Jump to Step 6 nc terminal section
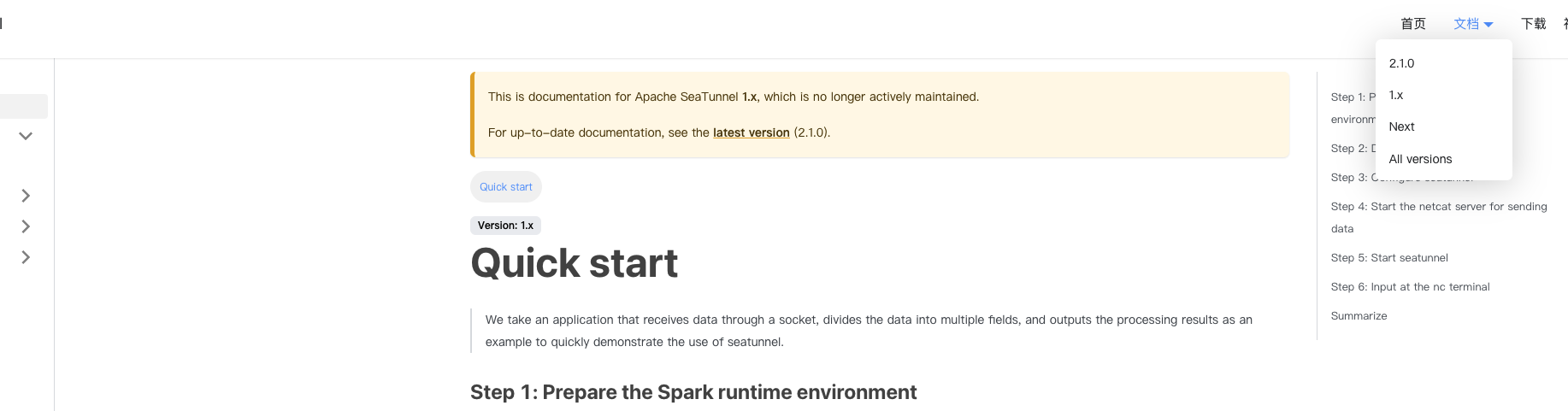 1410,287
